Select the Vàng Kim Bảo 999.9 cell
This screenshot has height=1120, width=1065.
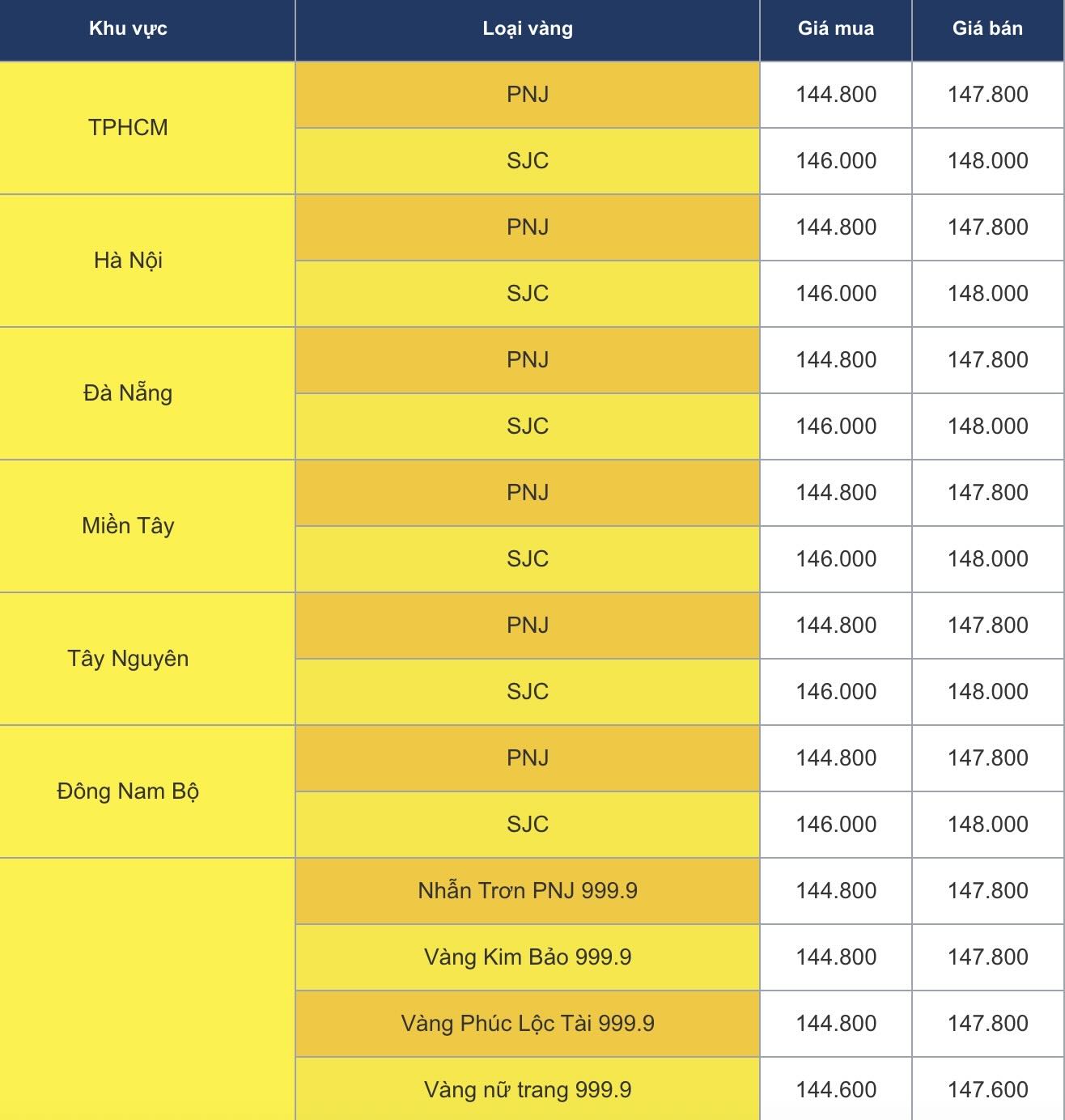[528, 957]
